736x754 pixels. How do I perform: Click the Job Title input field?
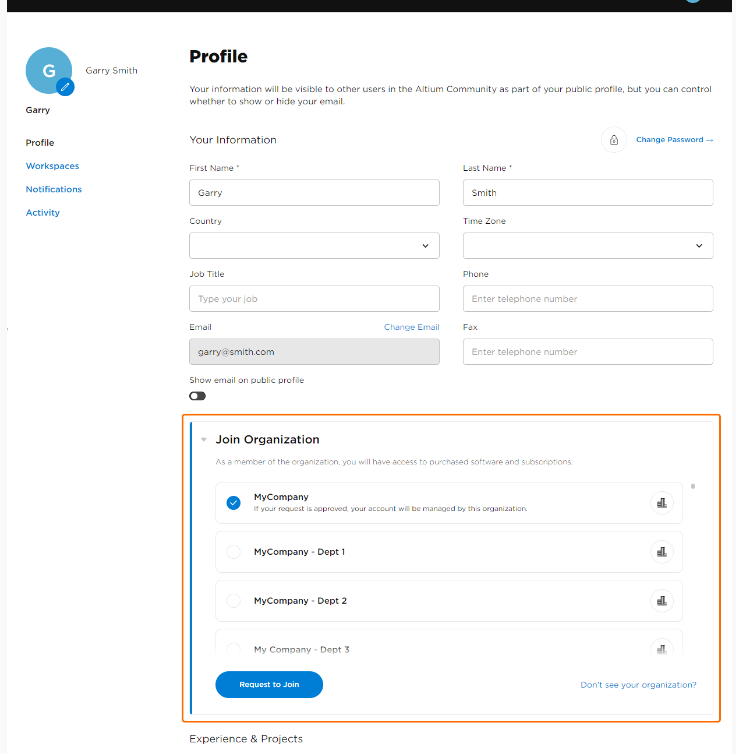click(x=314, y=299)
